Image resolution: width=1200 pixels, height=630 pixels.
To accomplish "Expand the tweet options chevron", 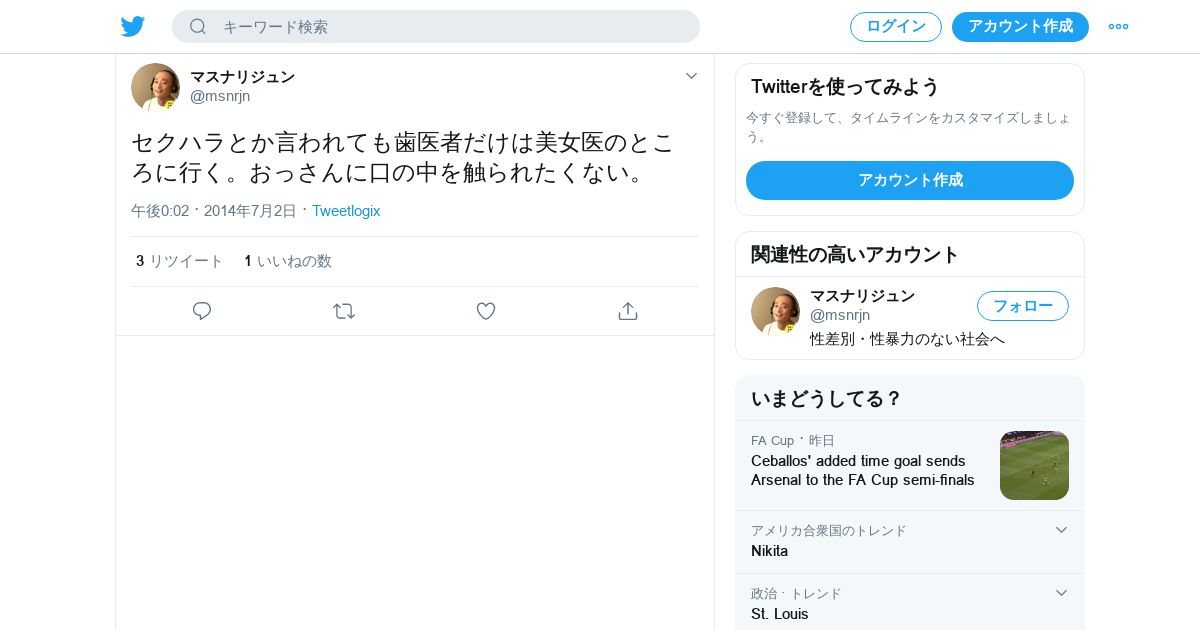I will point(691,76).
